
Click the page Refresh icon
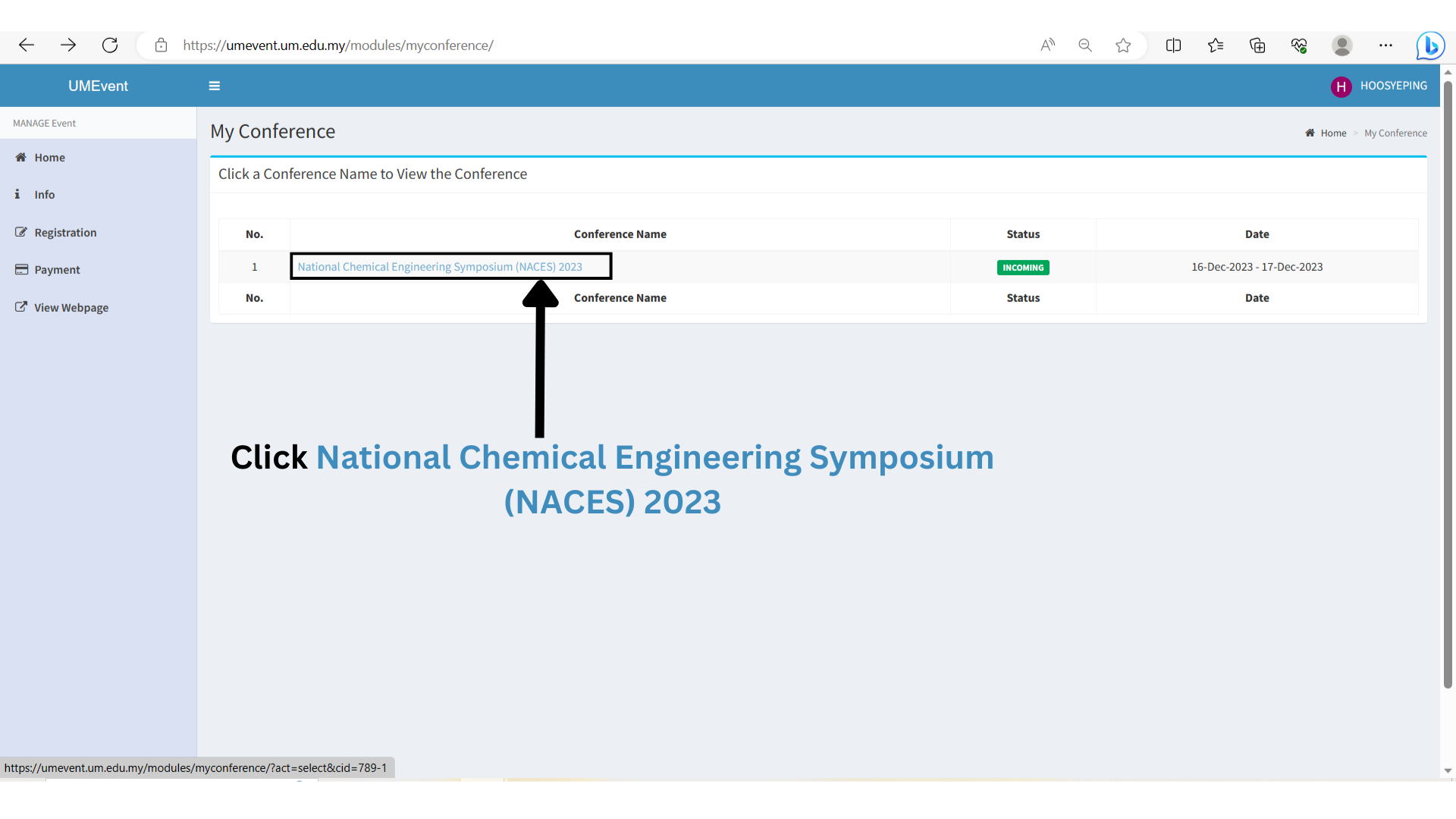[x=110, y=45]
